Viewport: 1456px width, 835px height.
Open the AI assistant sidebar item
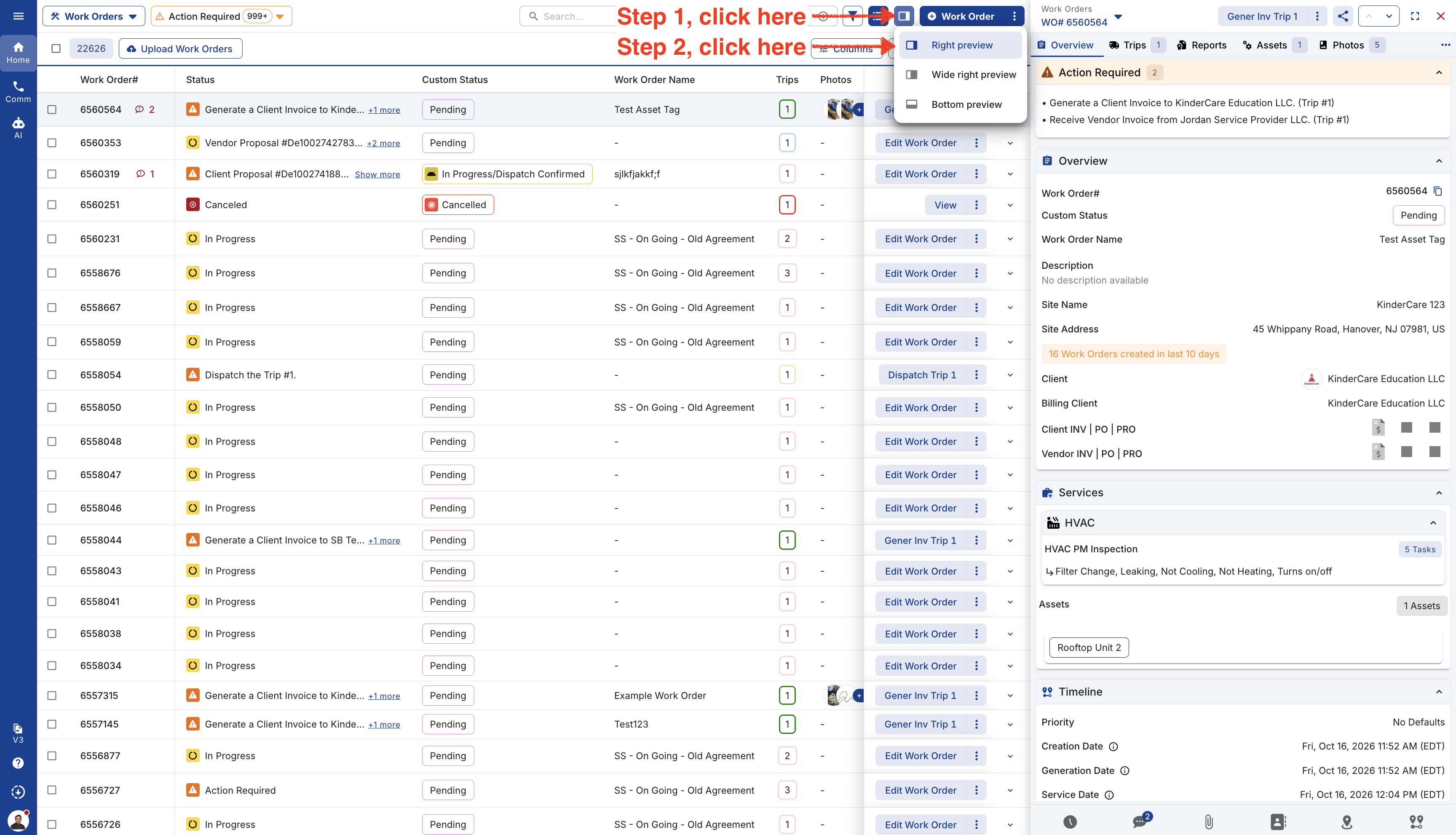point(19,128)
